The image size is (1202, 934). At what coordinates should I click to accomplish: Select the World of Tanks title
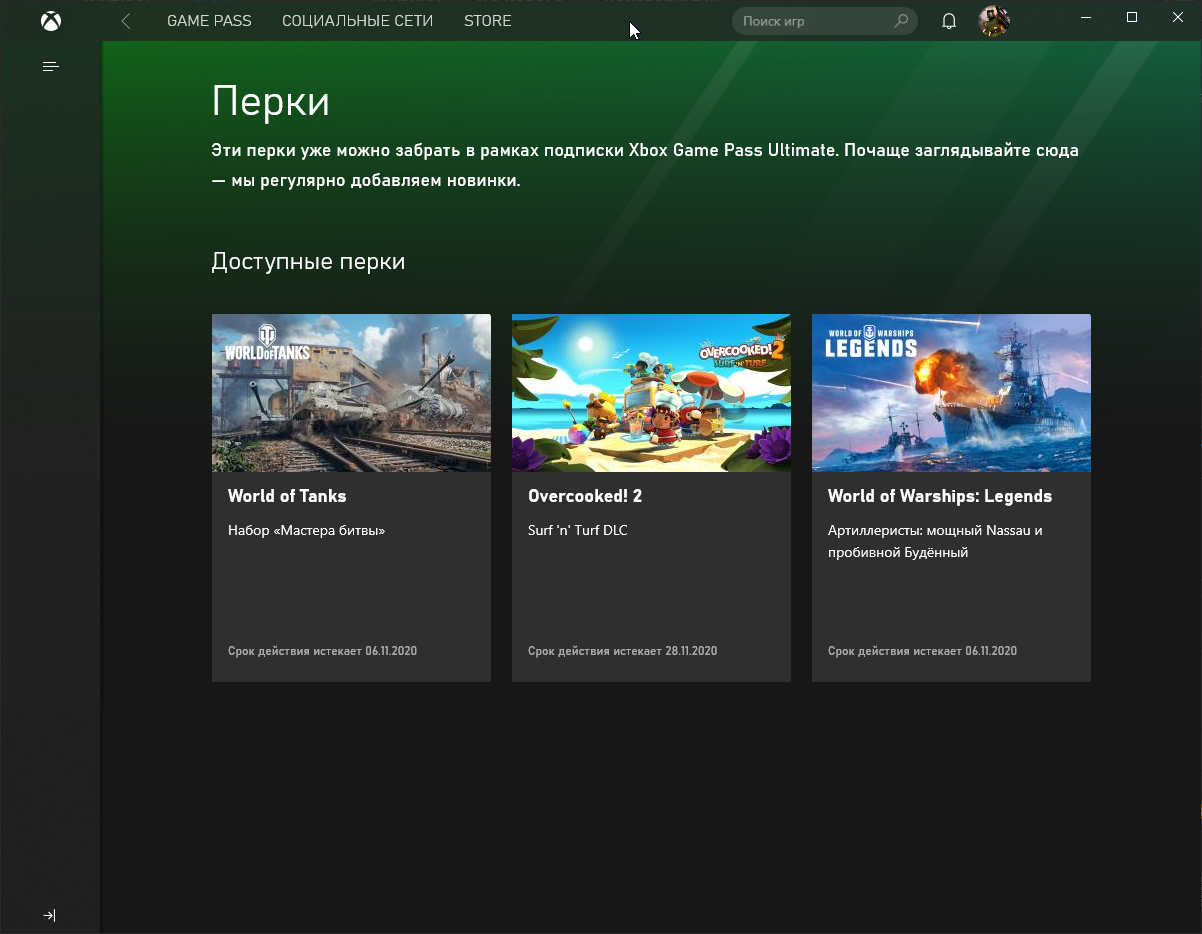[x=287, y=496]
